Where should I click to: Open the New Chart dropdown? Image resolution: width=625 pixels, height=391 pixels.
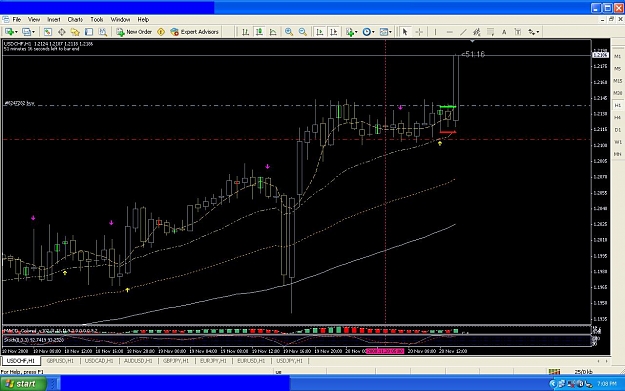(x=10, y=32)
